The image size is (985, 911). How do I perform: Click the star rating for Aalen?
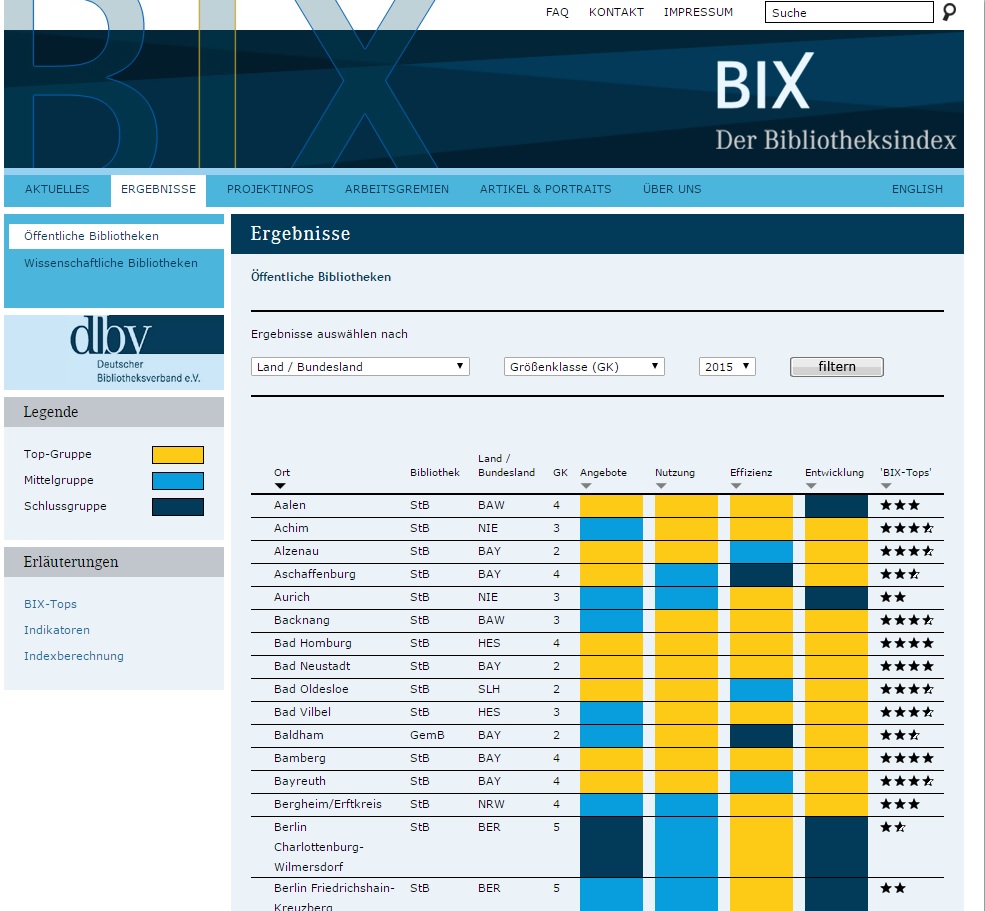900,505
